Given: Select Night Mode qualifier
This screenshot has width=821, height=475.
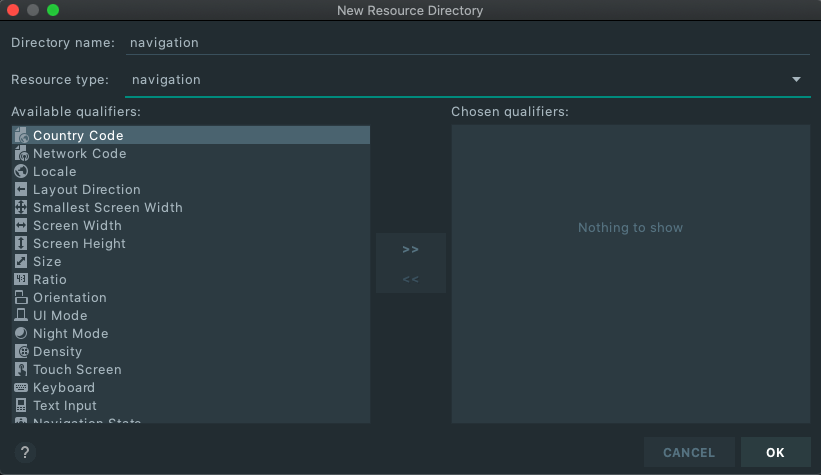Looking at the screenshot, I should click(x=191, y=333).
